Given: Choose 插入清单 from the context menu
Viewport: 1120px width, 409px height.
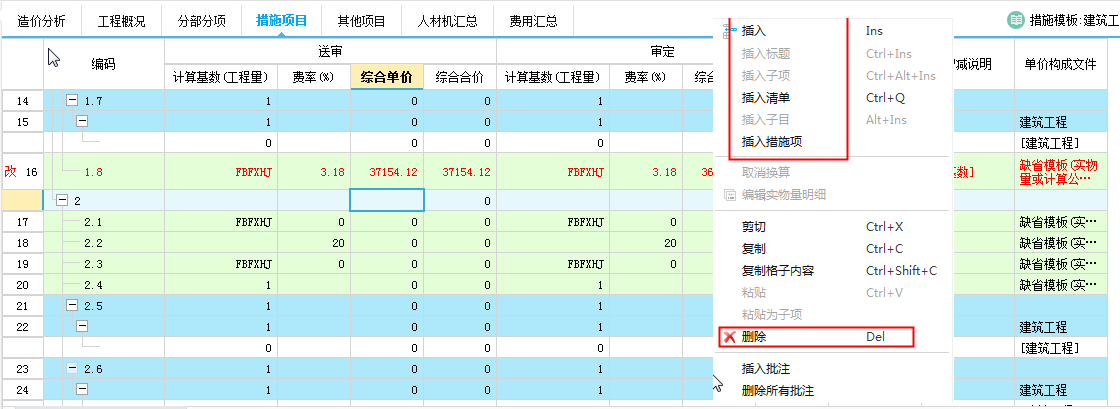Looking at the screenshot, I should coord(766,98).
